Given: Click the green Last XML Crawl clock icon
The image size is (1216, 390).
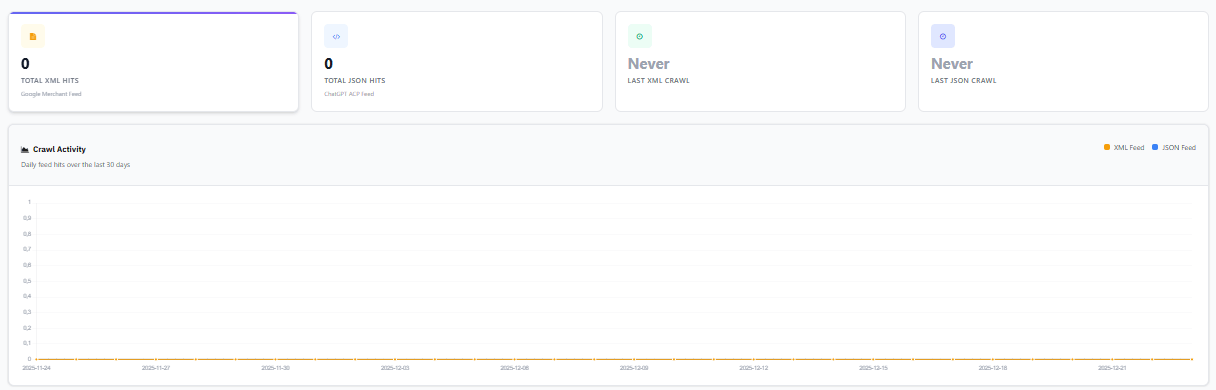Looking at the screenshot, I should point(639,36).
